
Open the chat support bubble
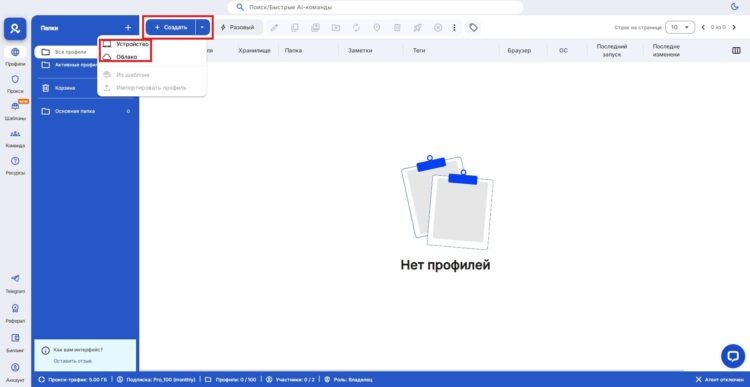click(x=733, y=356)
